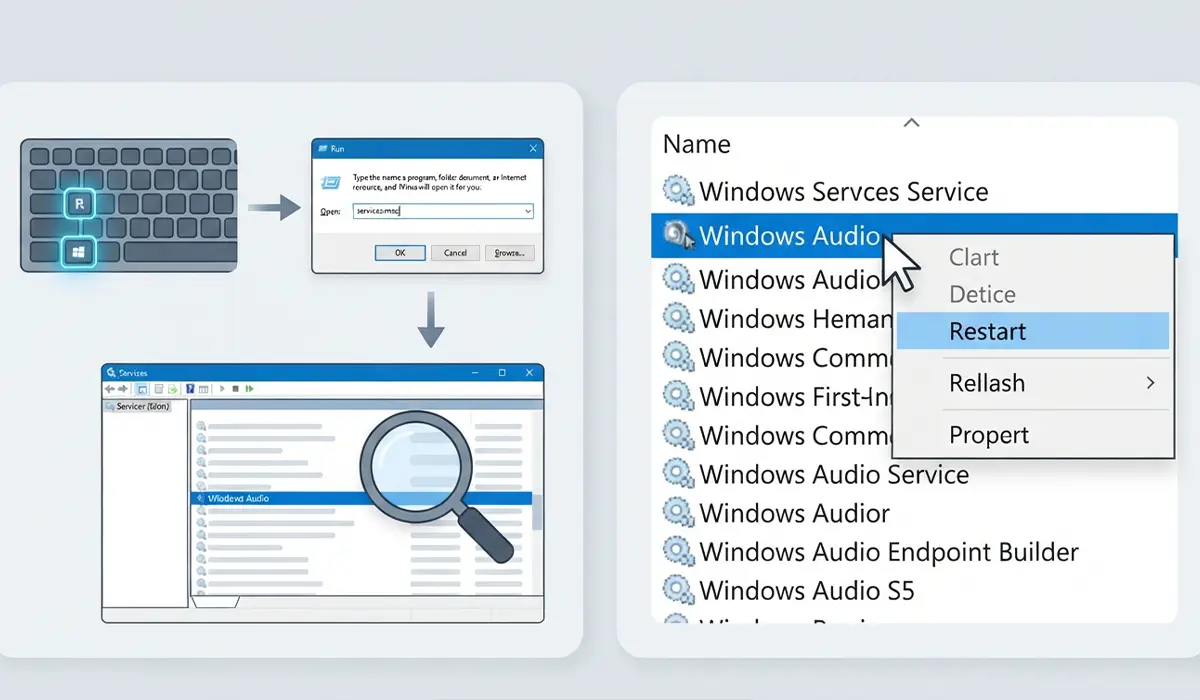Click the Start service play icon in the Services toolbar

pos(221,388)
